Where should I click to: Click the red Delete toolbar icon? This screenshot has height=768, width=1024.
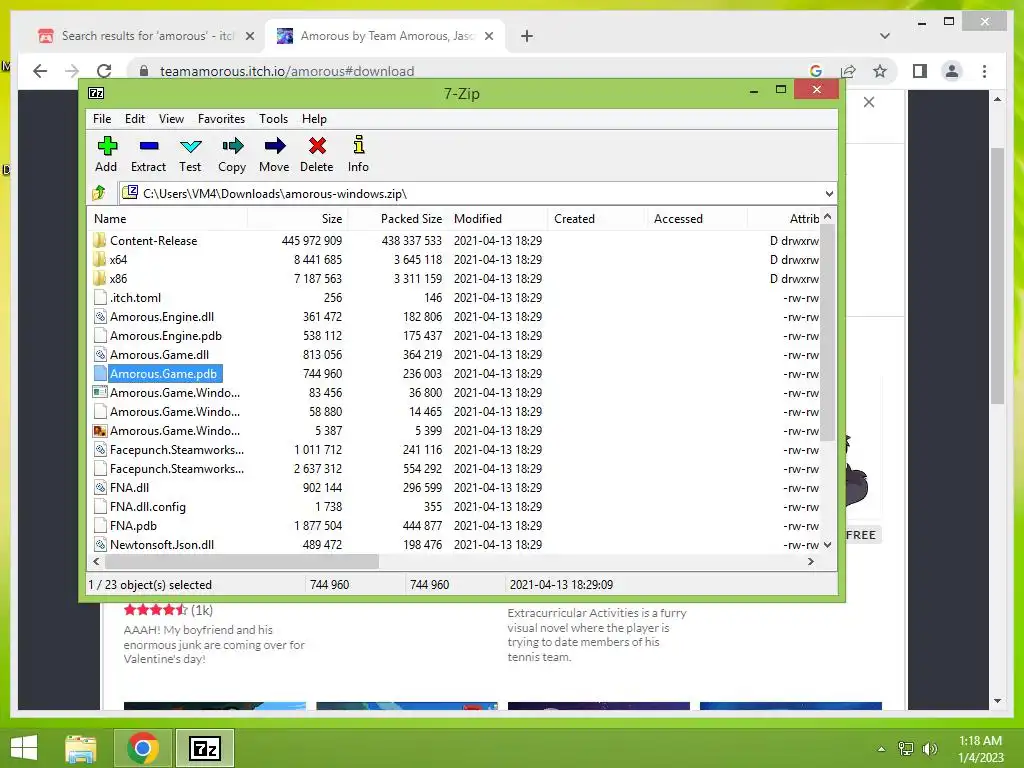point(317,146)
